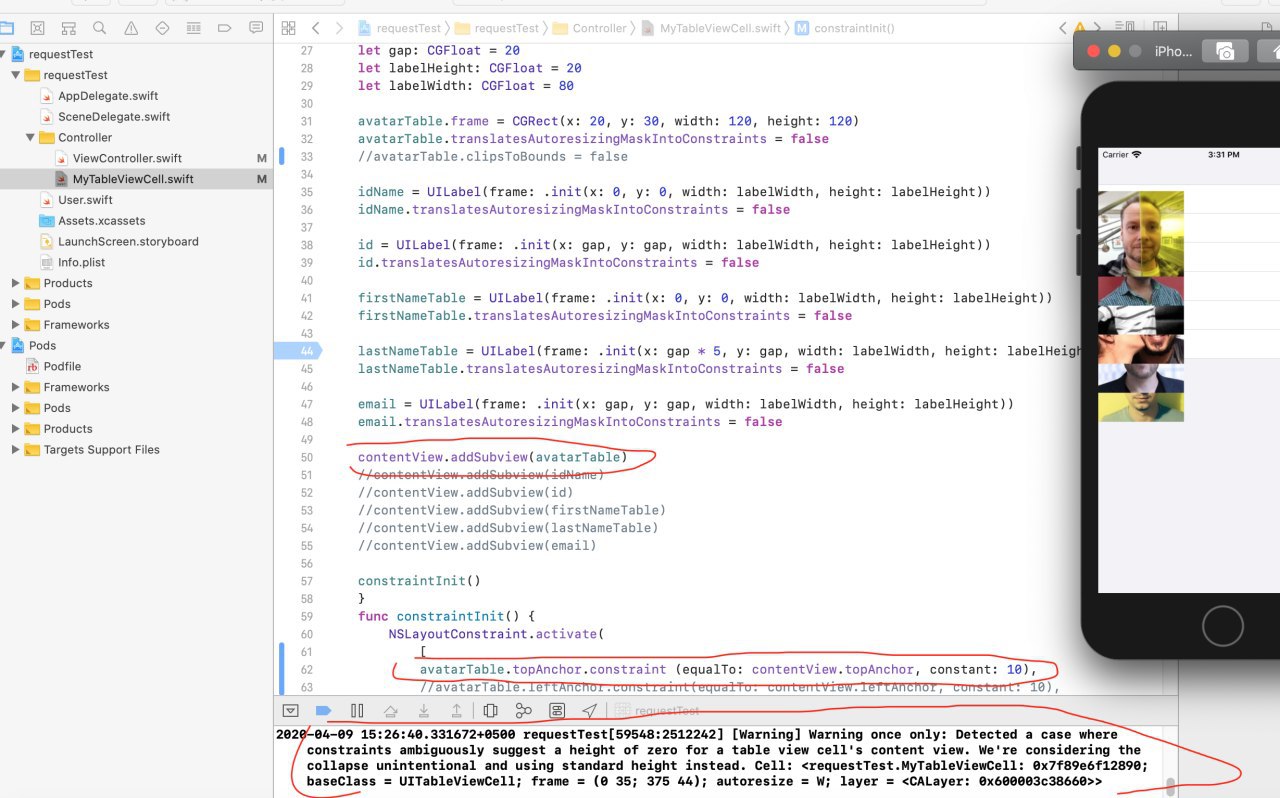This screenshot has width=1280, height=798.
Task: Click requestTest process in debug bar
Action: point(656,710)
